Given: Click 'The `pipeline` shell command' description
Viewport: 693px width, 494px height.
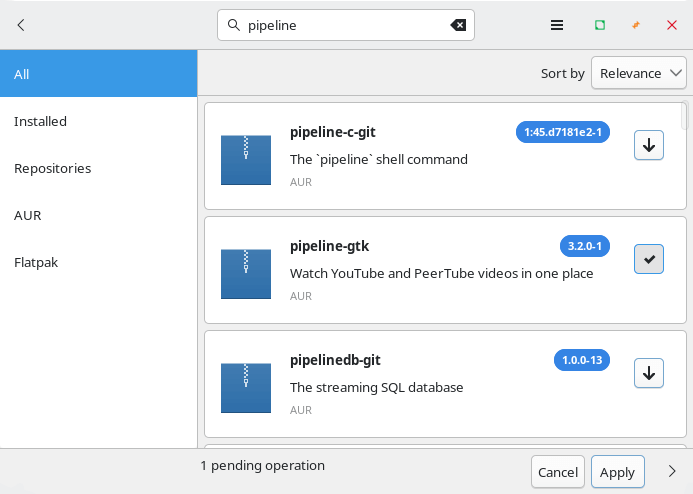Looking at the screenshot, I should tap(379, 160).
